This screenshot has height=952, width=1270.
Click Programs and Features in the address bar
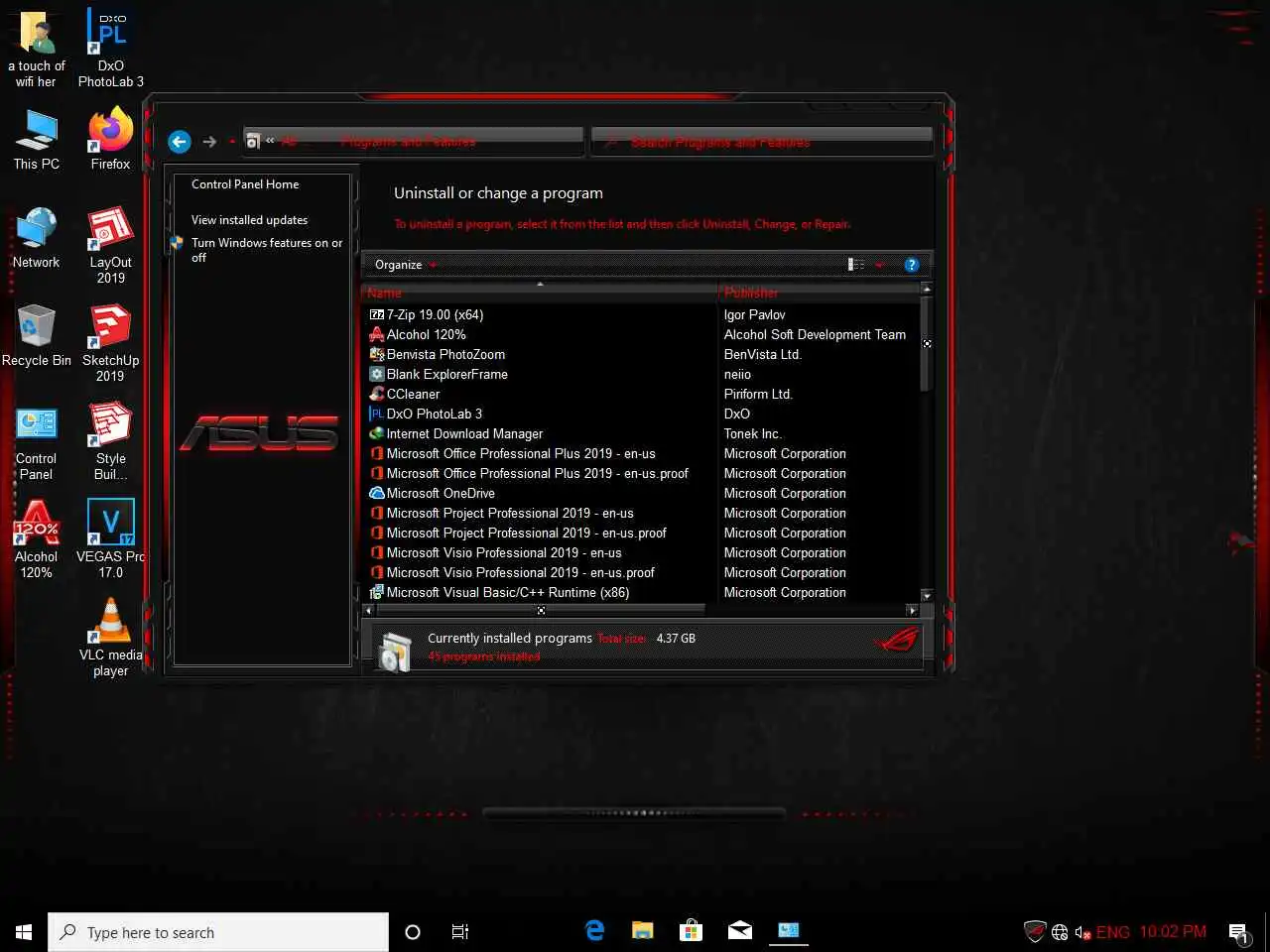tap(408, 142)
